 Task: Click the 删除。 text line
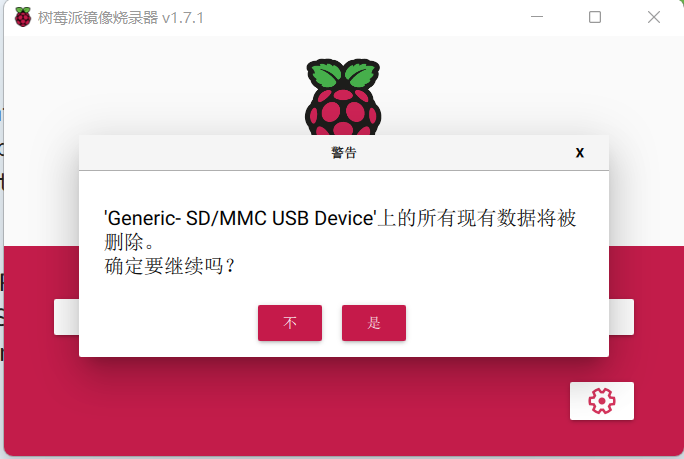[129, 242]
